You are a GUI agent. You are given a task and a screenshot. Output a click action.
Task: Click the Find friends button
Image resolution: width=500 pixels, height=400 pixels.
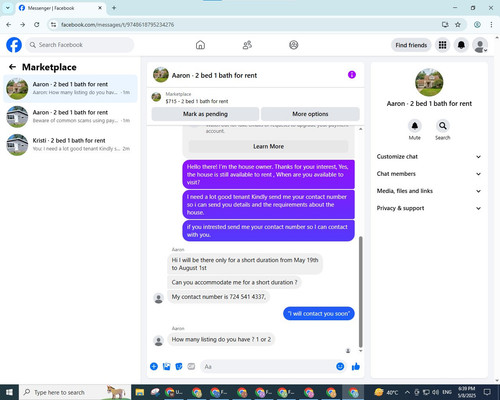(411, 45)
